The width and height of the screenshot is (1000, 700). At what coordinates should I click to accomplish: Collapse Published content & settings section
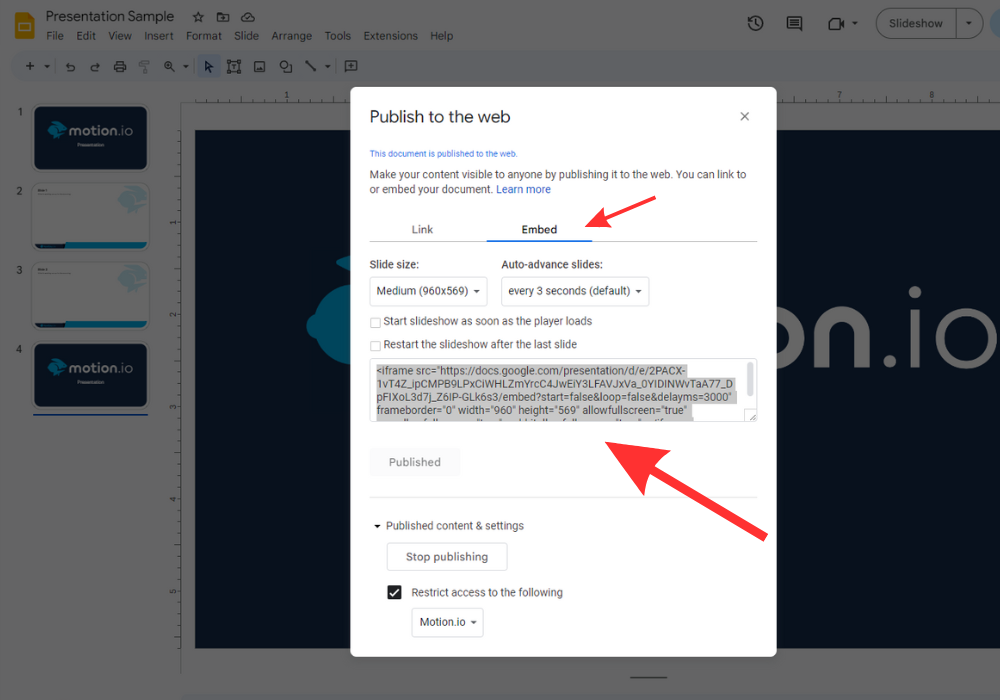click(377, 526)
